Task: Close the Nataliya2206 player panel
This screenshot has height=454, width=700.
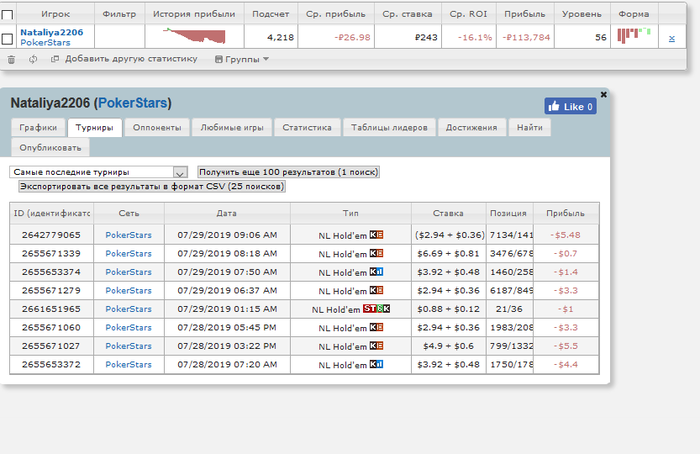Action: 604,94
